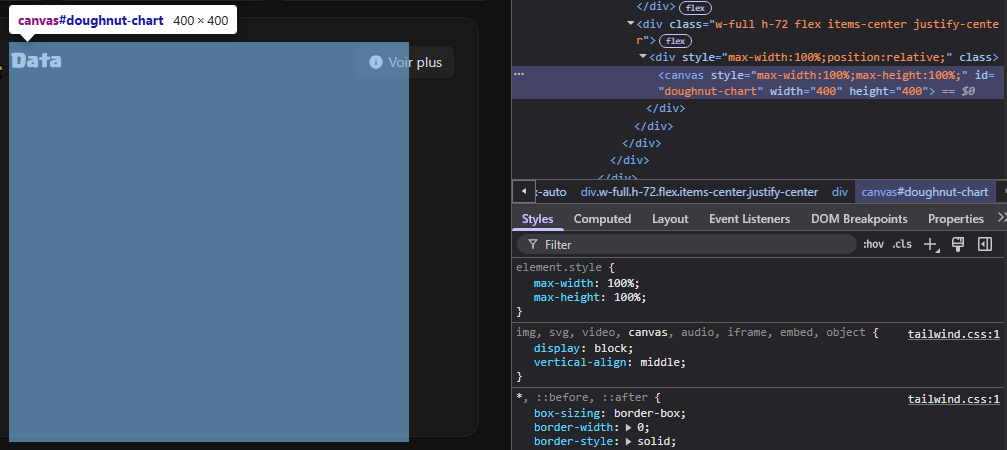Open the .cls classes editor
The width and height of the screenshot is (1007, 450).
tap(902, 244)
